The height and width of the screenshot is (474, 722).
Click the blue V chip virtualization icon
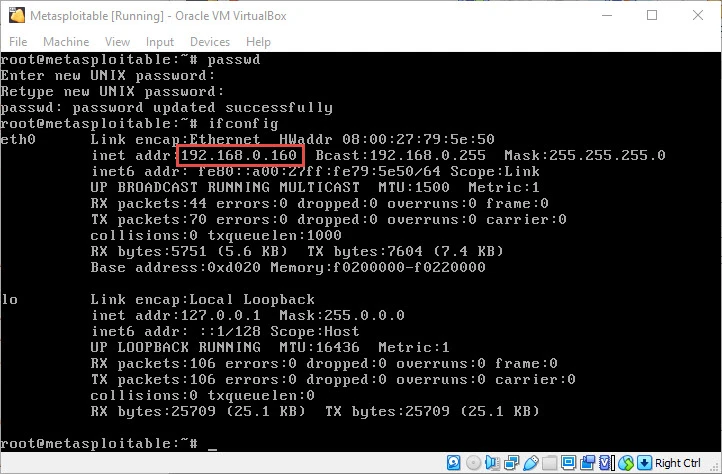click(606, 462)
